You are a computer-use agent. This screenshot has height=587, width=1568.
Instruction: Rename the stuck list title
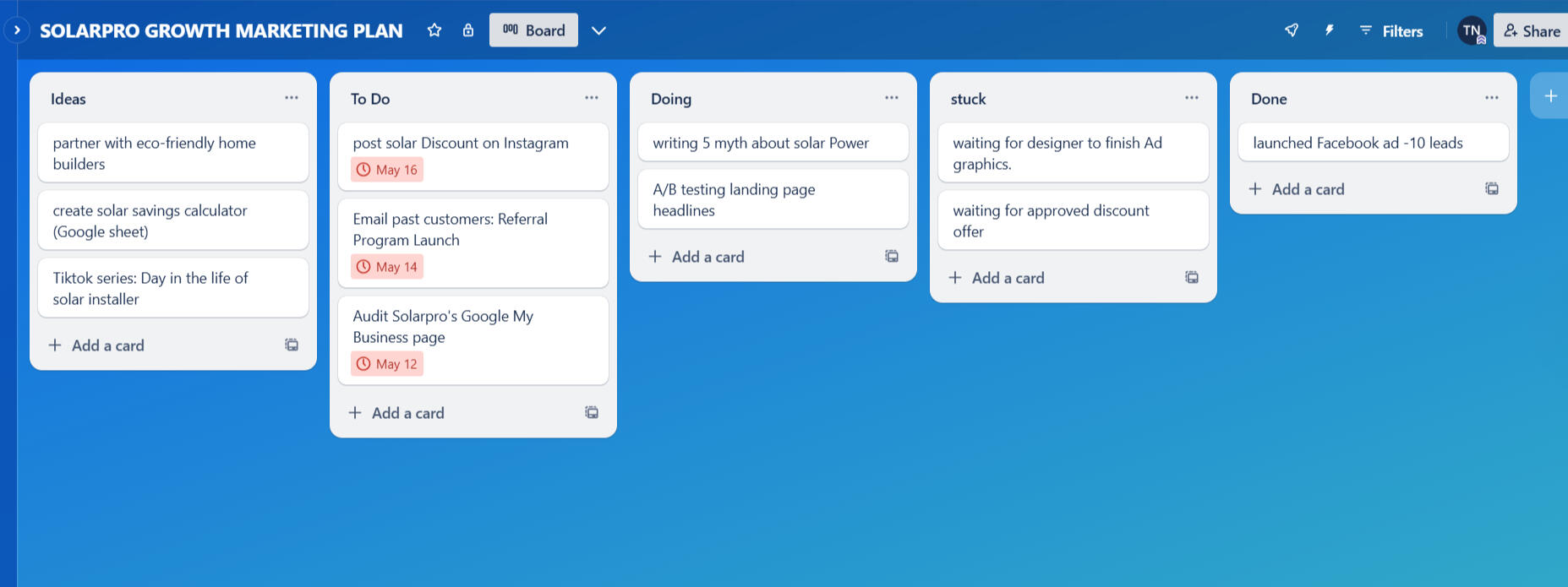coord(969,99)
